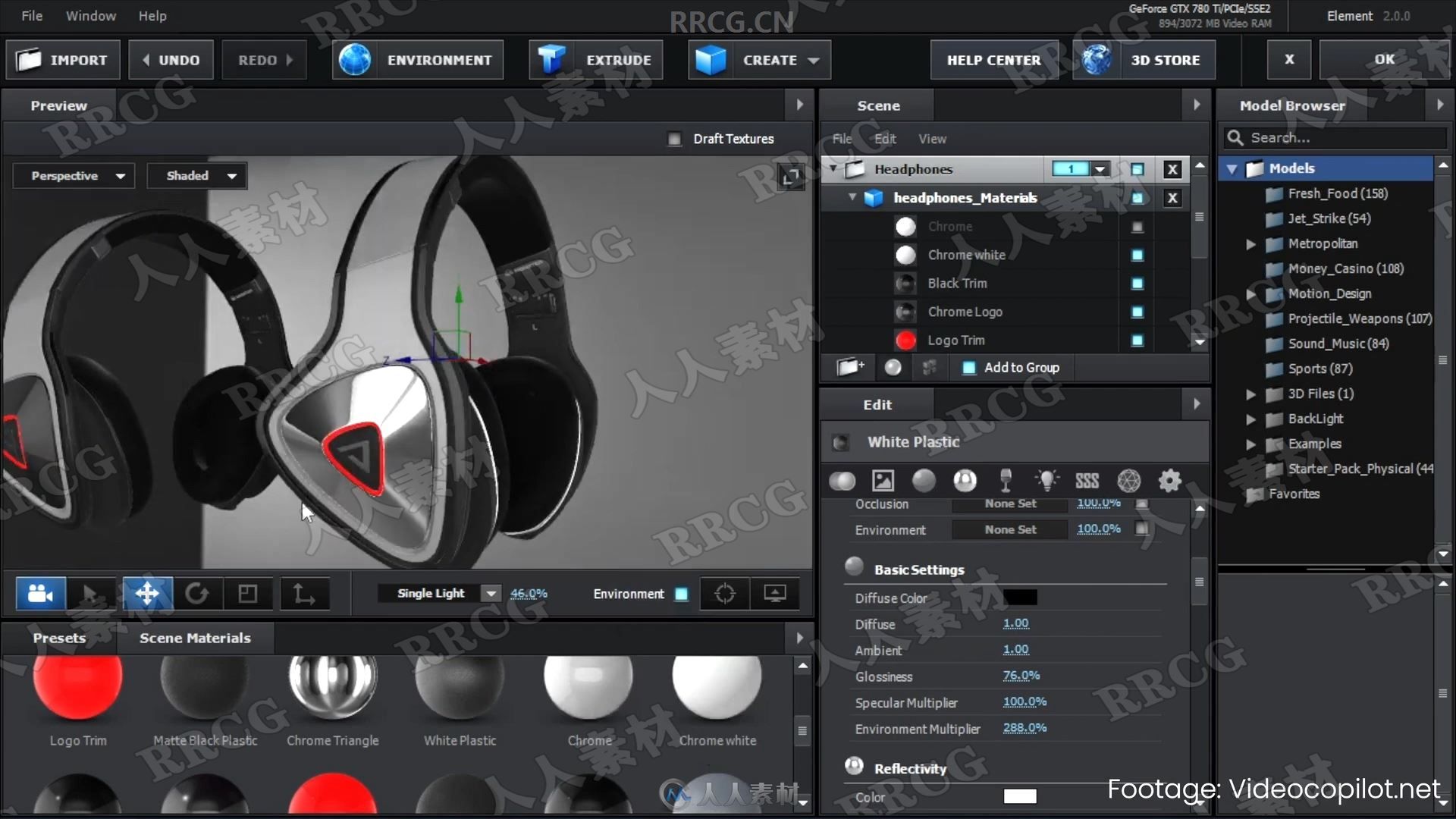Open the wireframe sphere tab in Edit
Image resolution: width=1456 pixels, height=819 pixels.
[x=1129, y=480]
